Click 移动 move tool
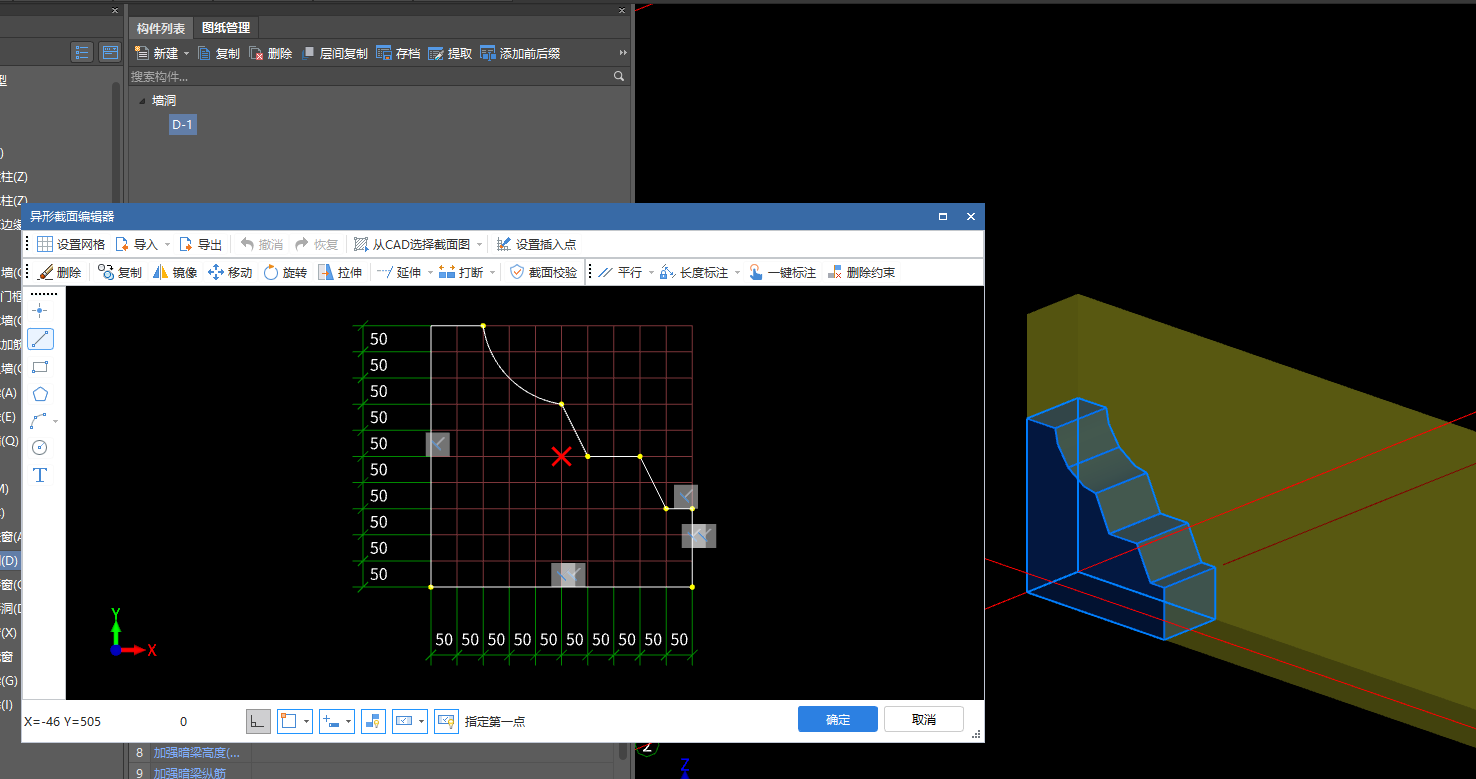Viewport: 1476px width, 779px height. (230, 272)
